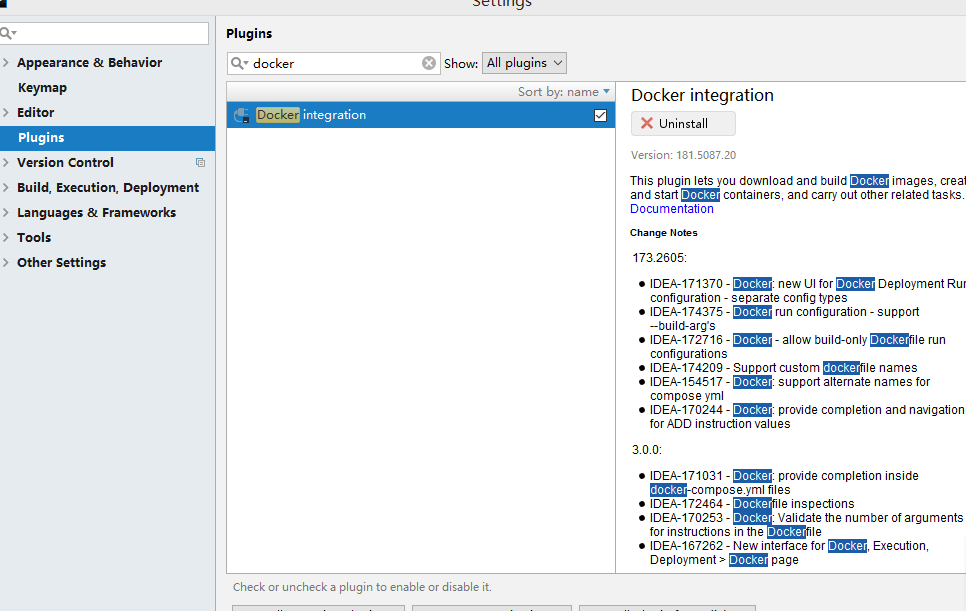Expand Build, Execution, Deployment section

click(6, 187)
